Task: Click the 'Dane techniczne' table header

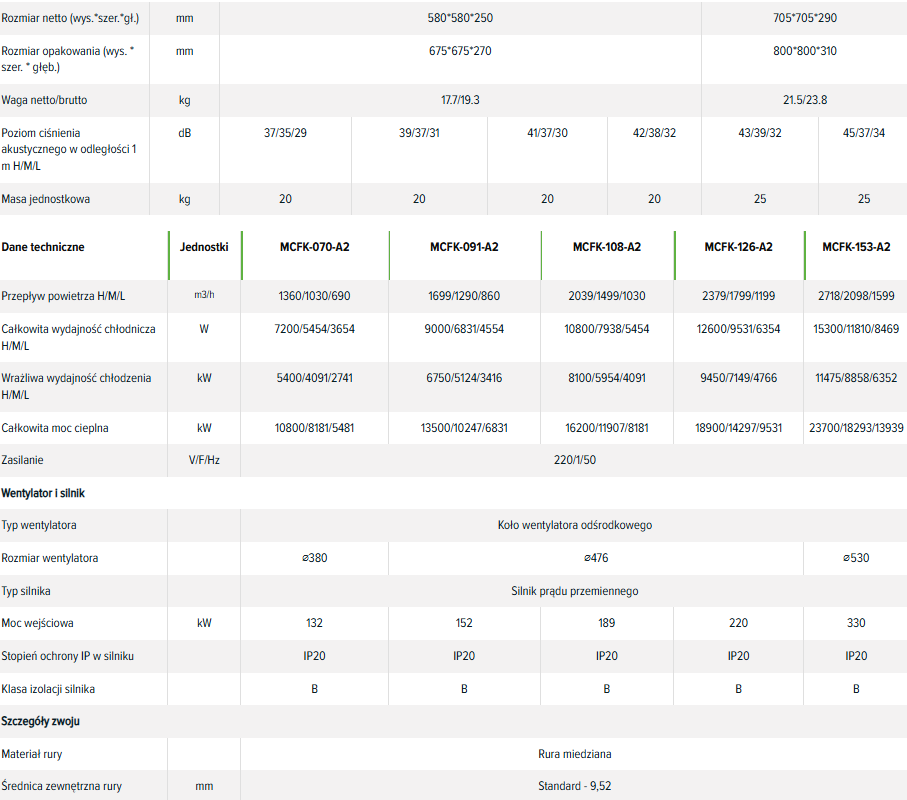Action: coord(43,247)
